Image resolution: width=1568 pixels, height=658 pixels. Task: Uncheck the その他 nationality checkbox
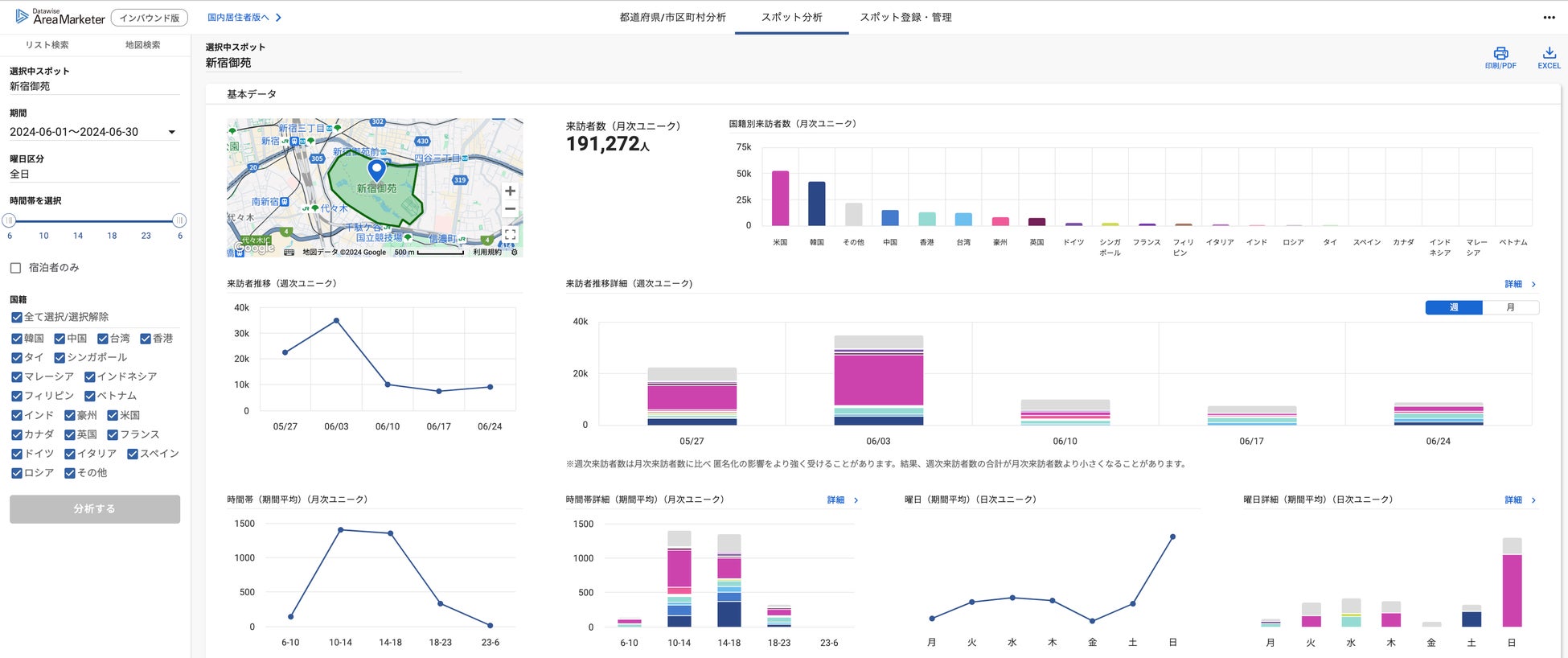click(x=70, y=474)
